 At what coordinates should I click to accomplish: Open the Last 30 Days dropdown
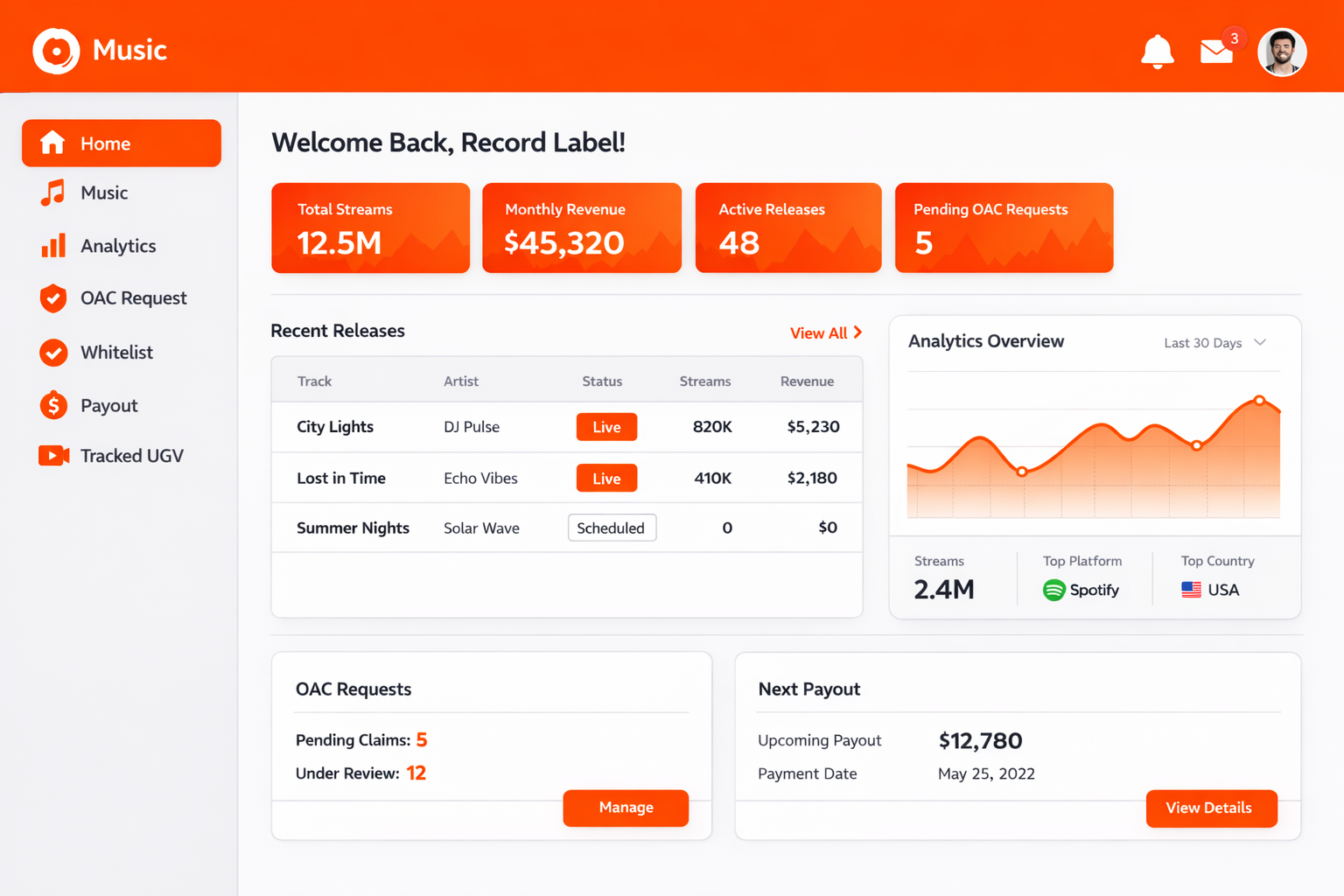pyautogui.click(x=1214, y=342)
